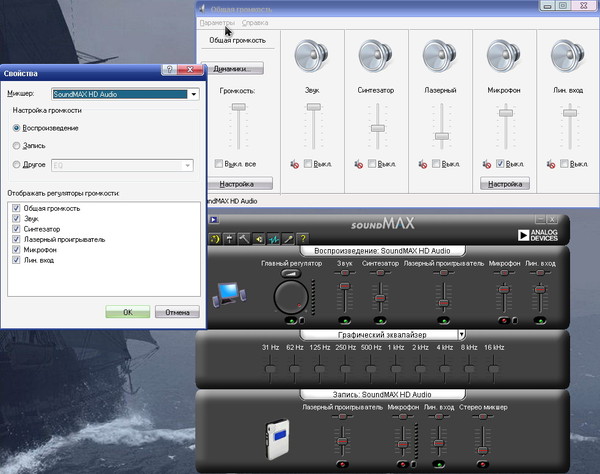Viewport: 600px width, 474px height.
Task: Click the Динамики button
Action: (x=232, y=69)
